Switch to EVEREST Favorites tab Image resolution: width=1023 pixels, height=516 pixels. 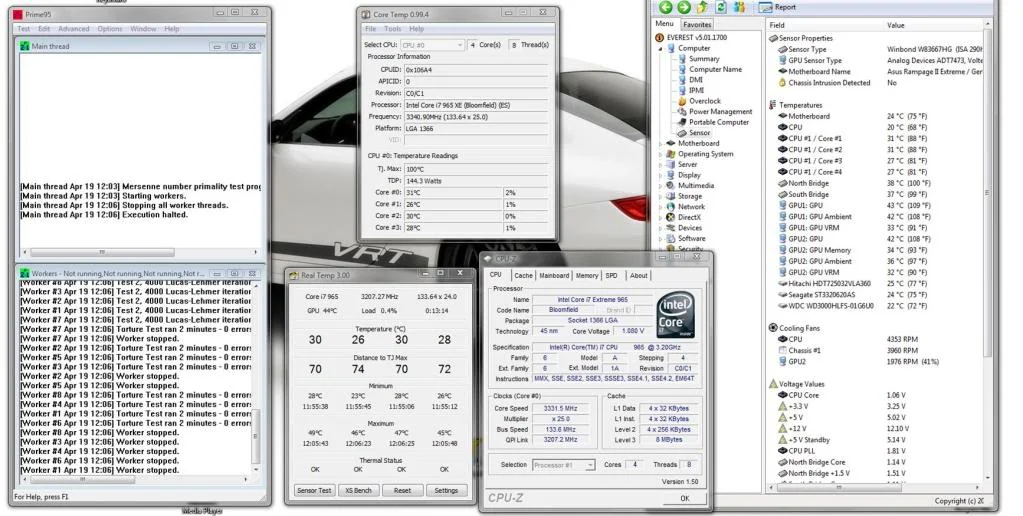click(697, 25)
